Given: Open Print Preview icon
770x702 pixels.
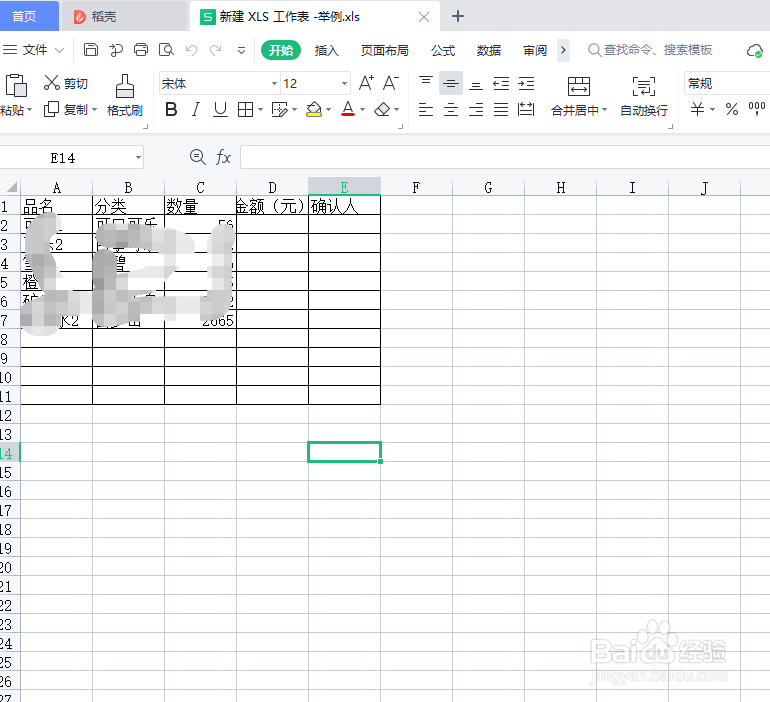Looking at the screenshot, I should 166,50.
